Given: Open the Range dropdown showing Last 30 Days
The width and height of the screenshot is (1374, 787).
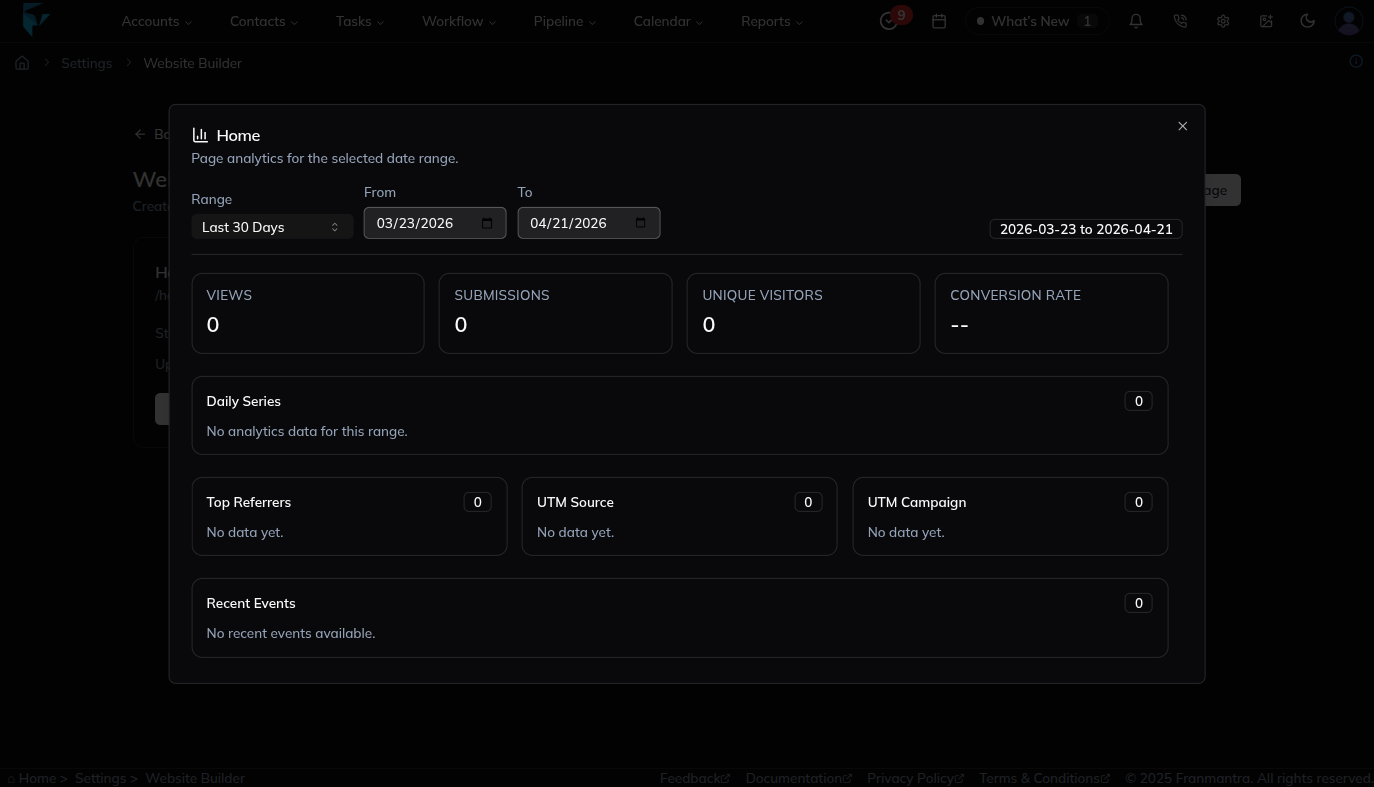Looking at the screenshot, I should (272, 227).
